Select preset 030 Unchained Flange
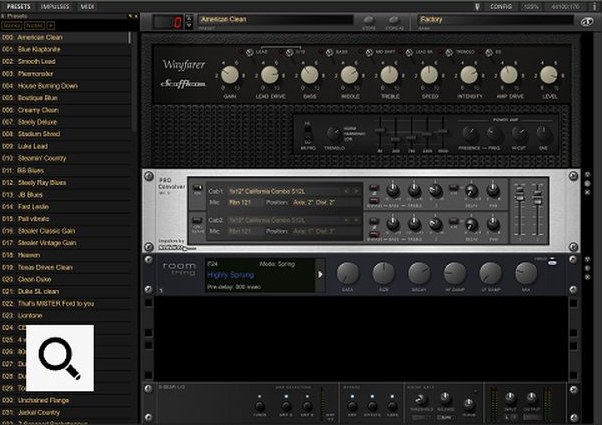The width and height of the screenshot is (602, 425). [x=65, y=400]
